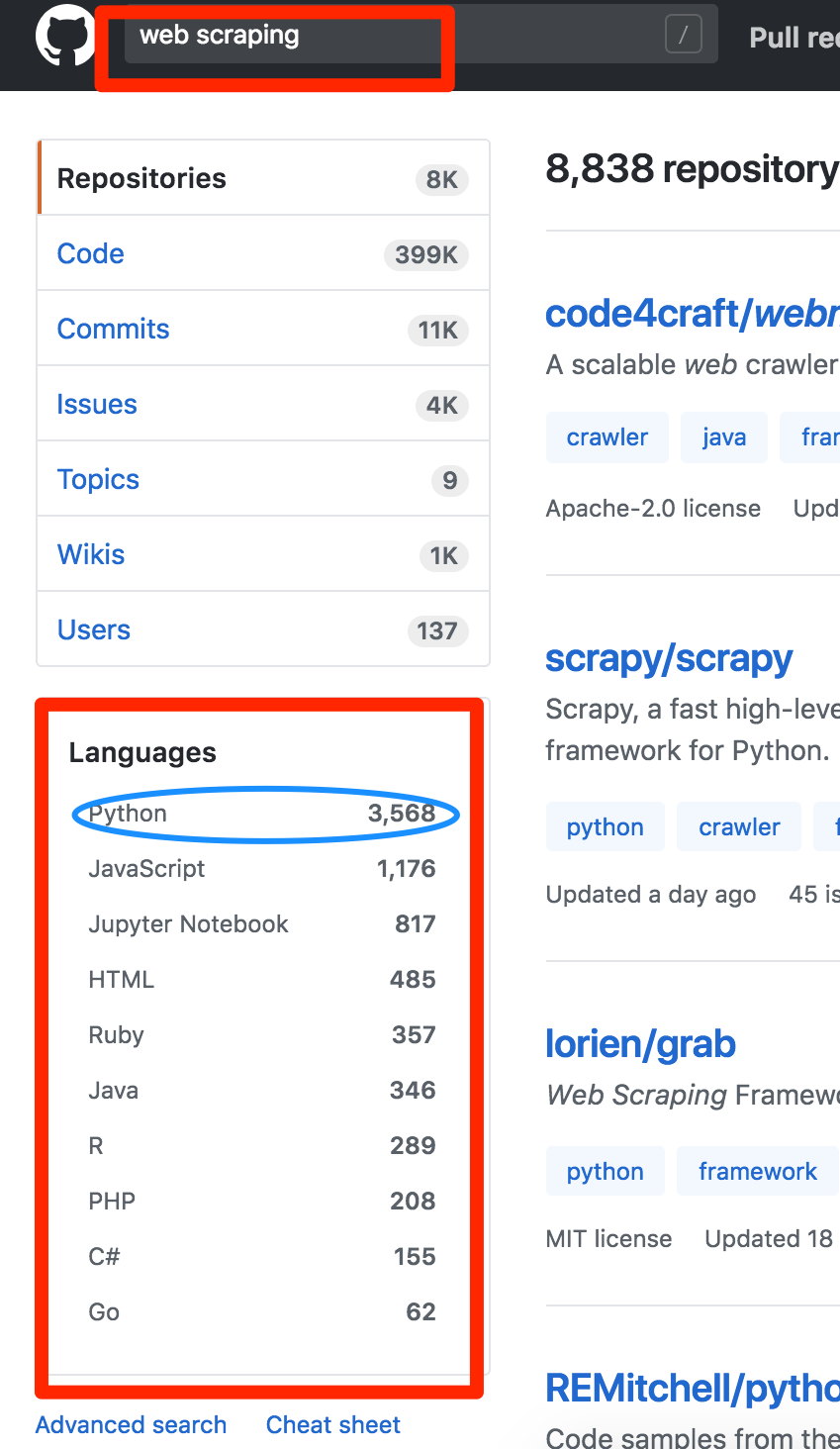Viewport: 840px width, 1449px height.
Task: Open the Code results tab
Action: tap(91, 253)
